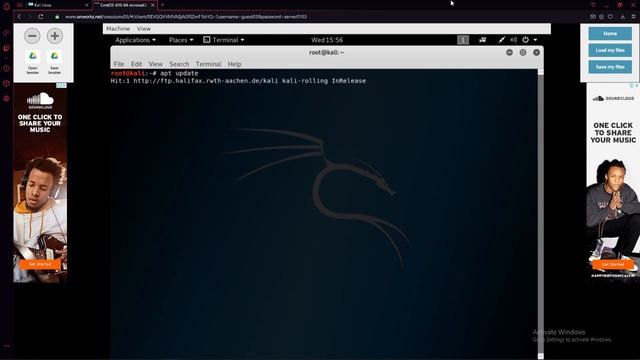Click the Twitch icon in Opera sidebar

point(6,48)
